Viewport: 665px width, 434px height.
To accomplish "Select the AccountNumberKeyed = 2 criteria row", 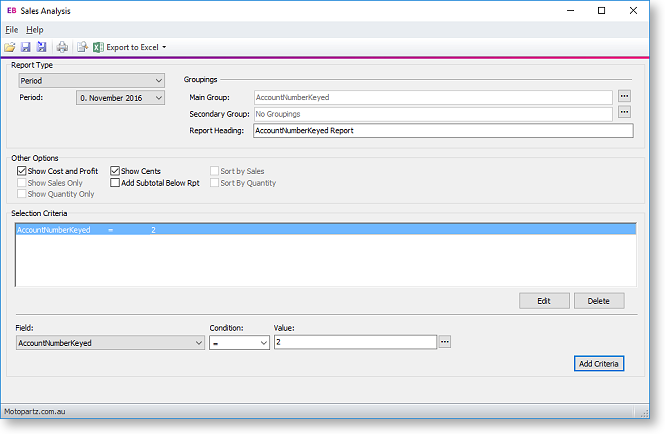I will (x=326, y=230).
